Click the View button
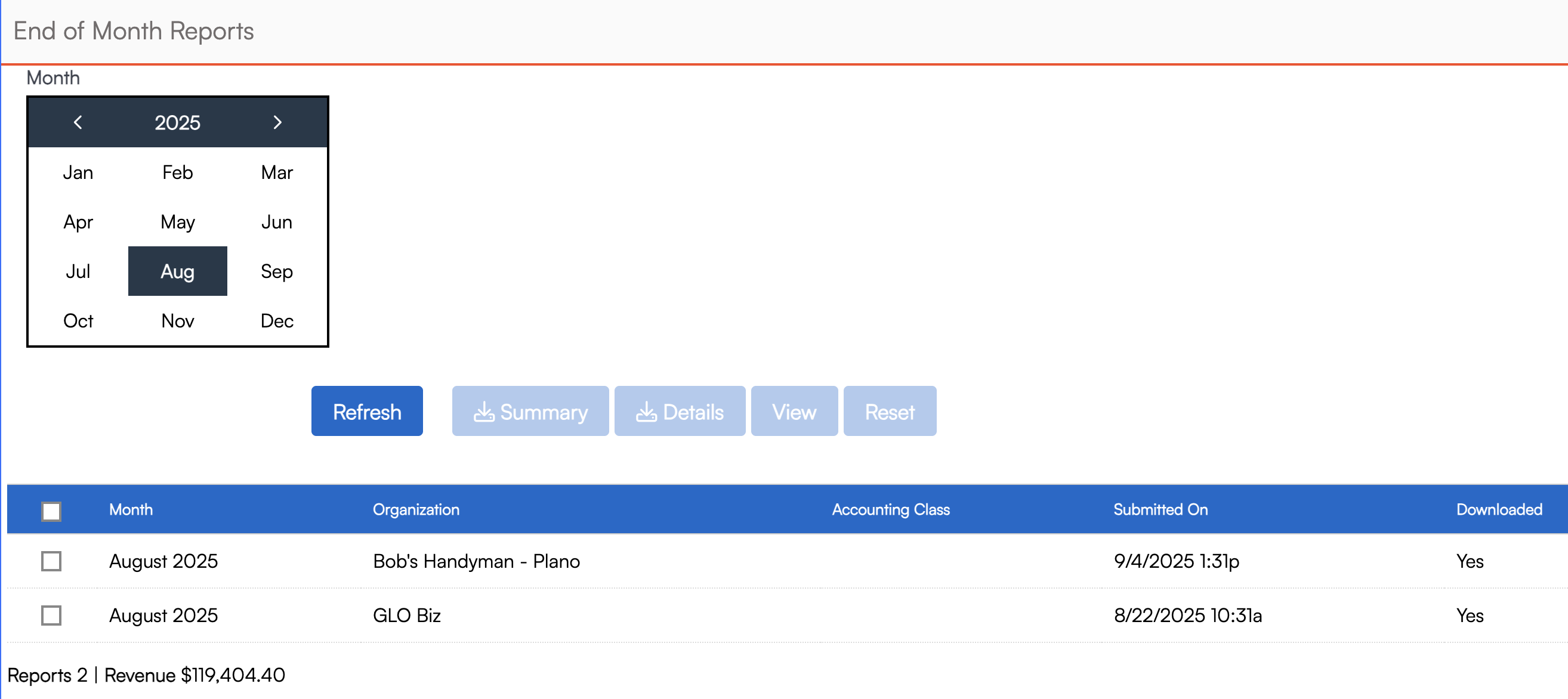This screenshot has width=1568, height=699. pyautogui.click(x=794, y=412)
